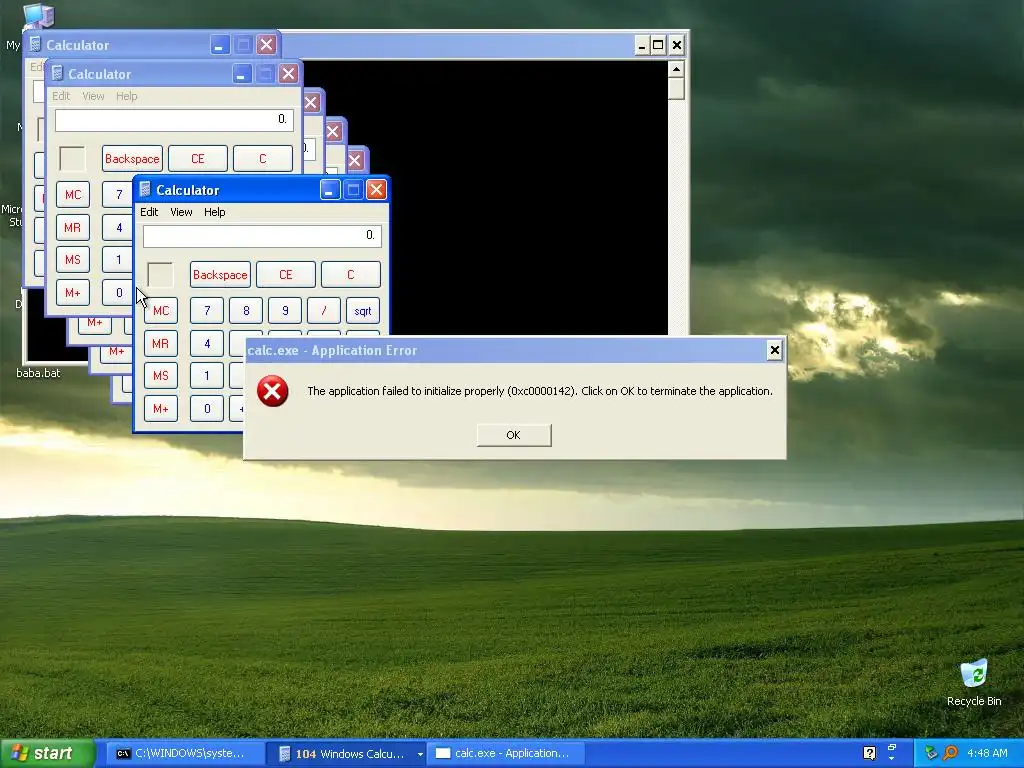Select the baba.bat desktop file

click(x=38, y=373)
